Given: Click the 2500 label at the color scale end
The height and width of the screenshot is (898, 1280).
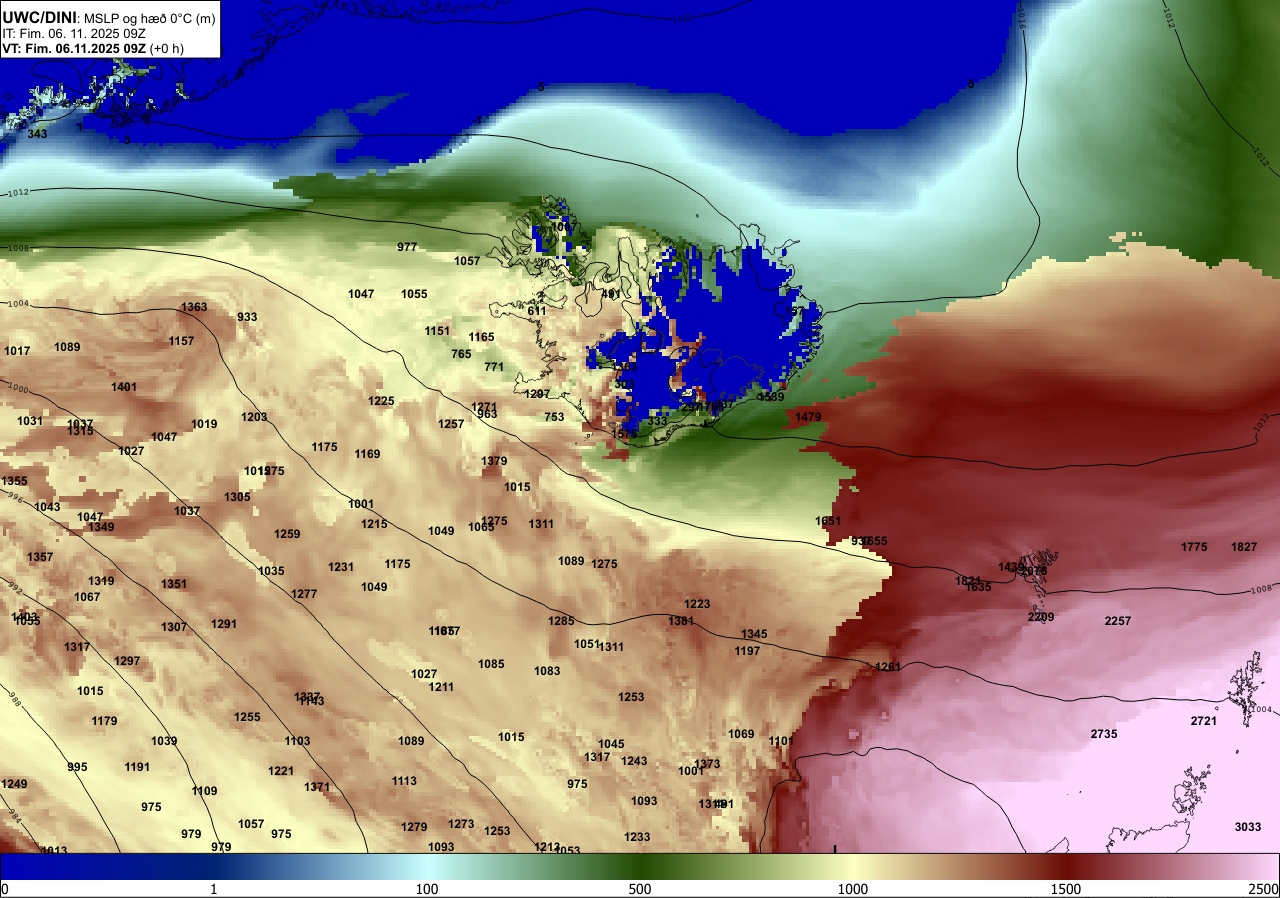Looking at the screenshot, I should (x=1264, y=889).
